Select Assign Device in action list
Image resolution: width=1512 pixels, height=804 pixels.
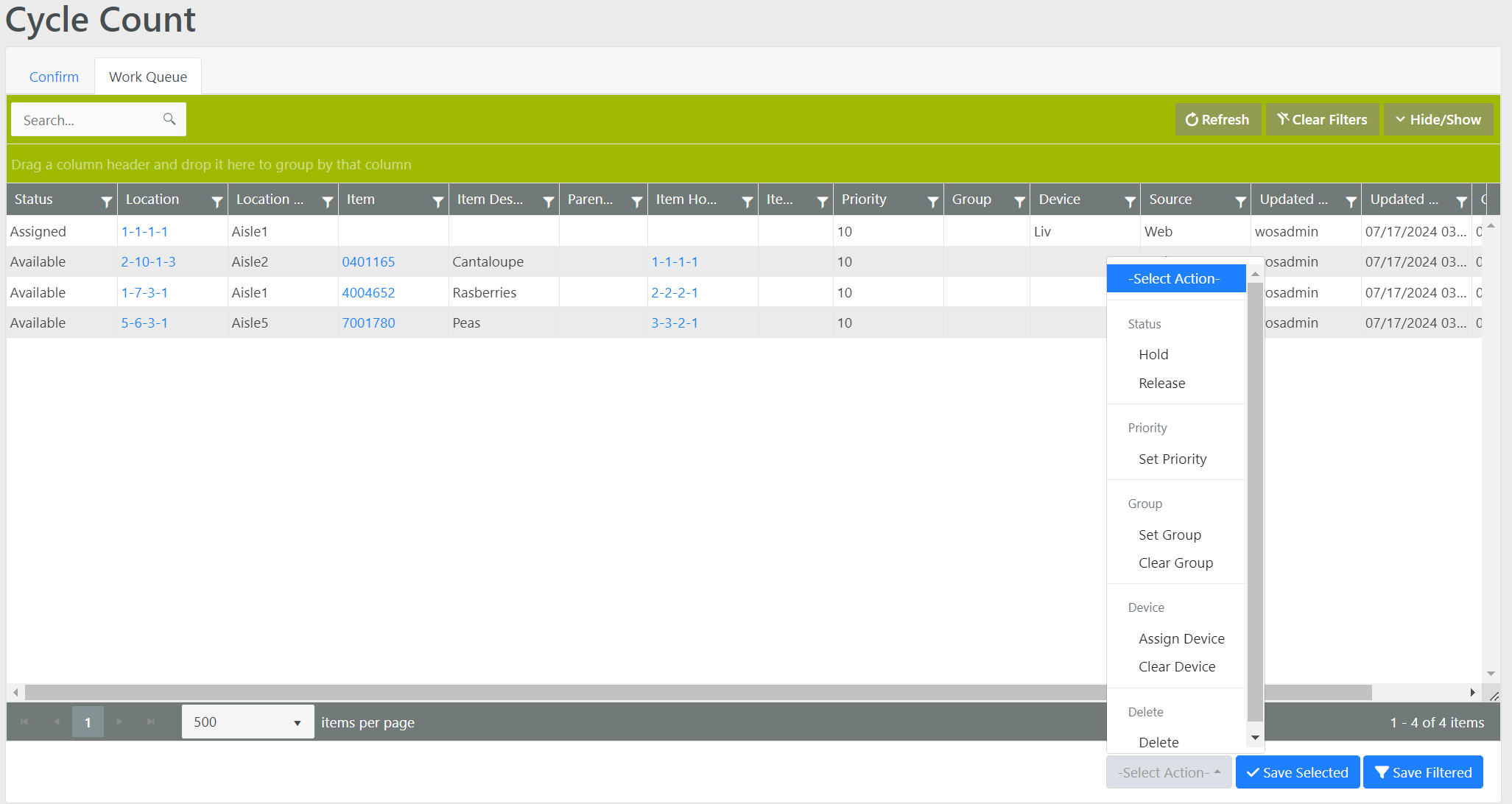click(1181, 638)
